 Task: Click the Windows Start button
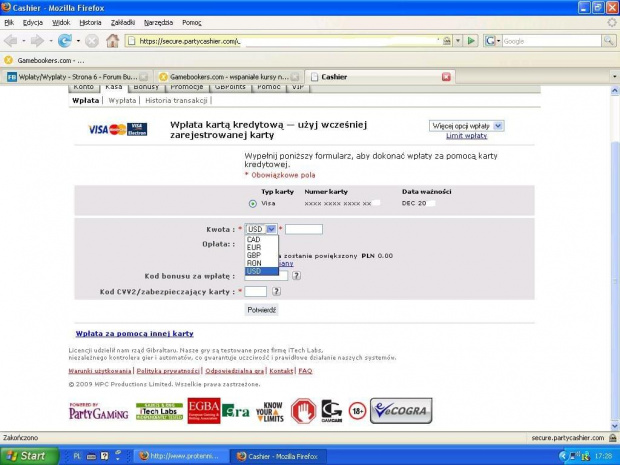[29, 456]
